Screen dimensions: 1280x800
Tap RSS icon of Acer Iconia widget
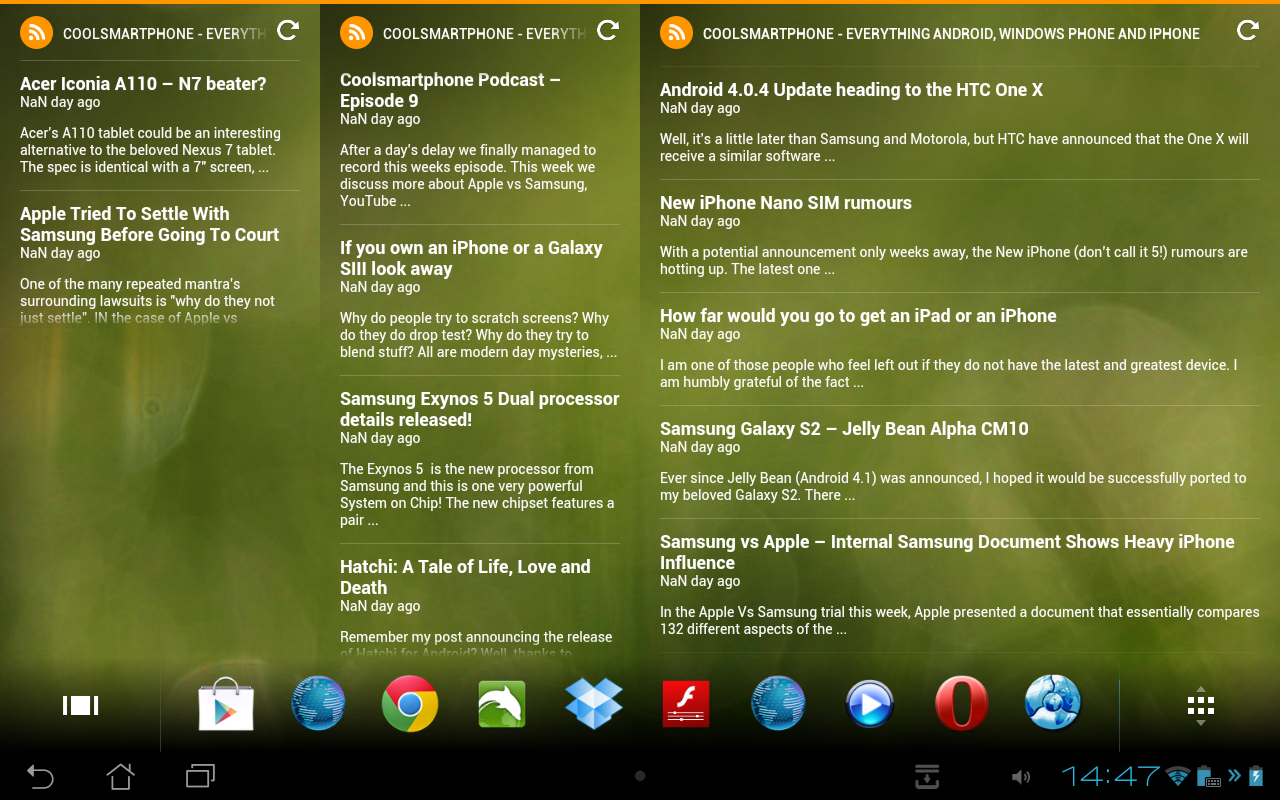pos(36,33)
